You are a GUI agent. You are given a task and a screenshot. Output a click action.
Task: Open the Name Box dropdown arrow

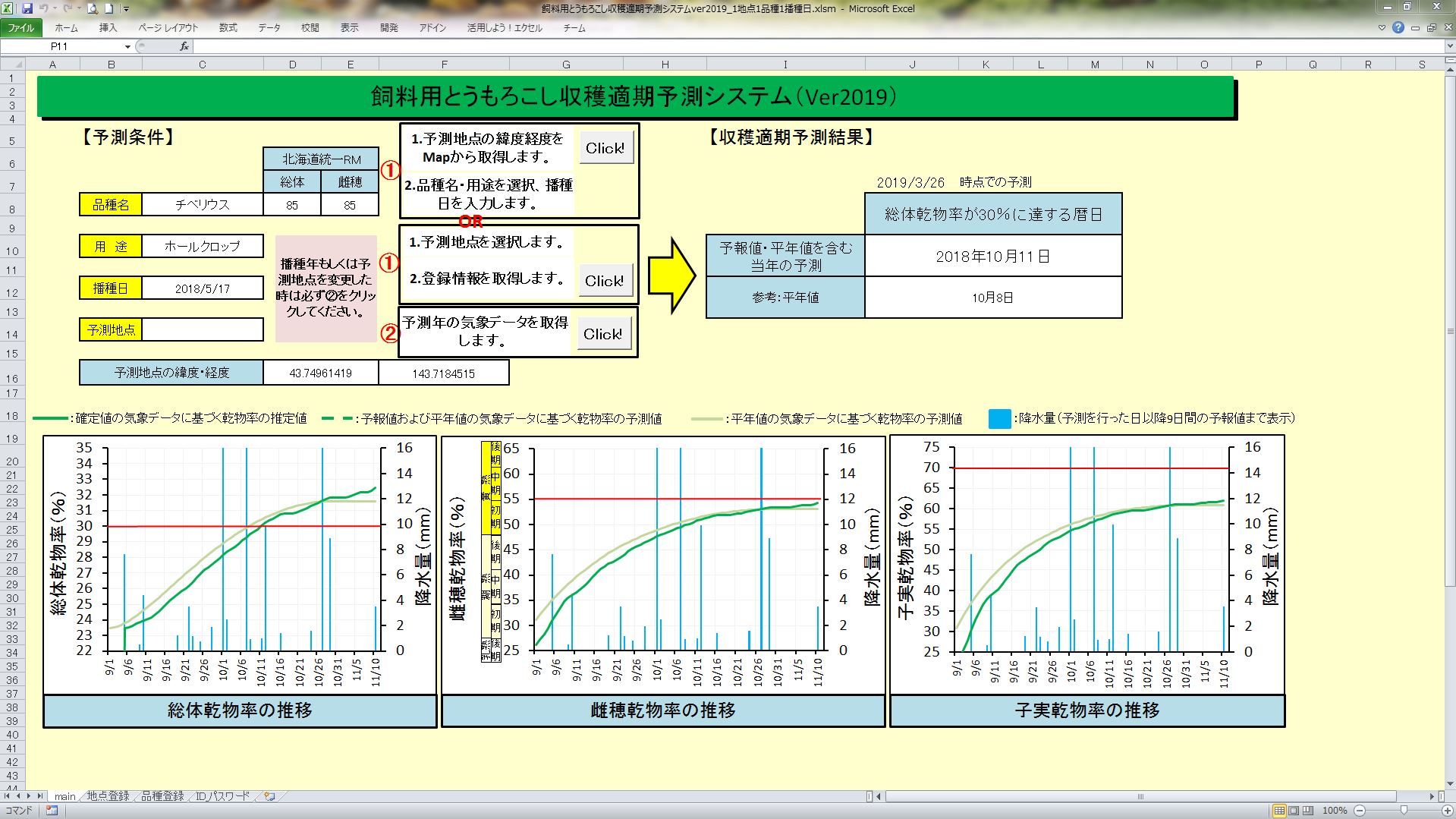tap(127, 46)
